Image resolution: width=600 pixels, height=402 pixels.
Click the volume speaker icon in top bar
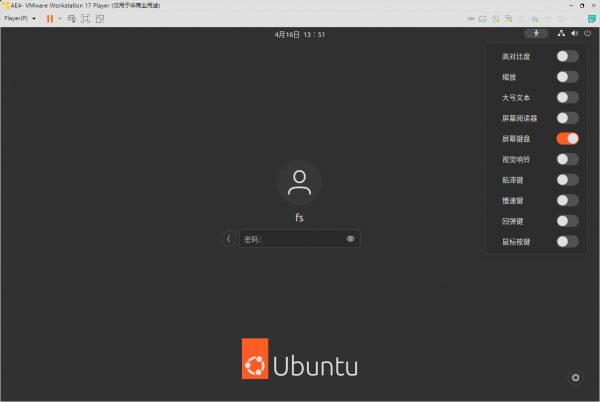pyautogui.click(x=574, y=33)
